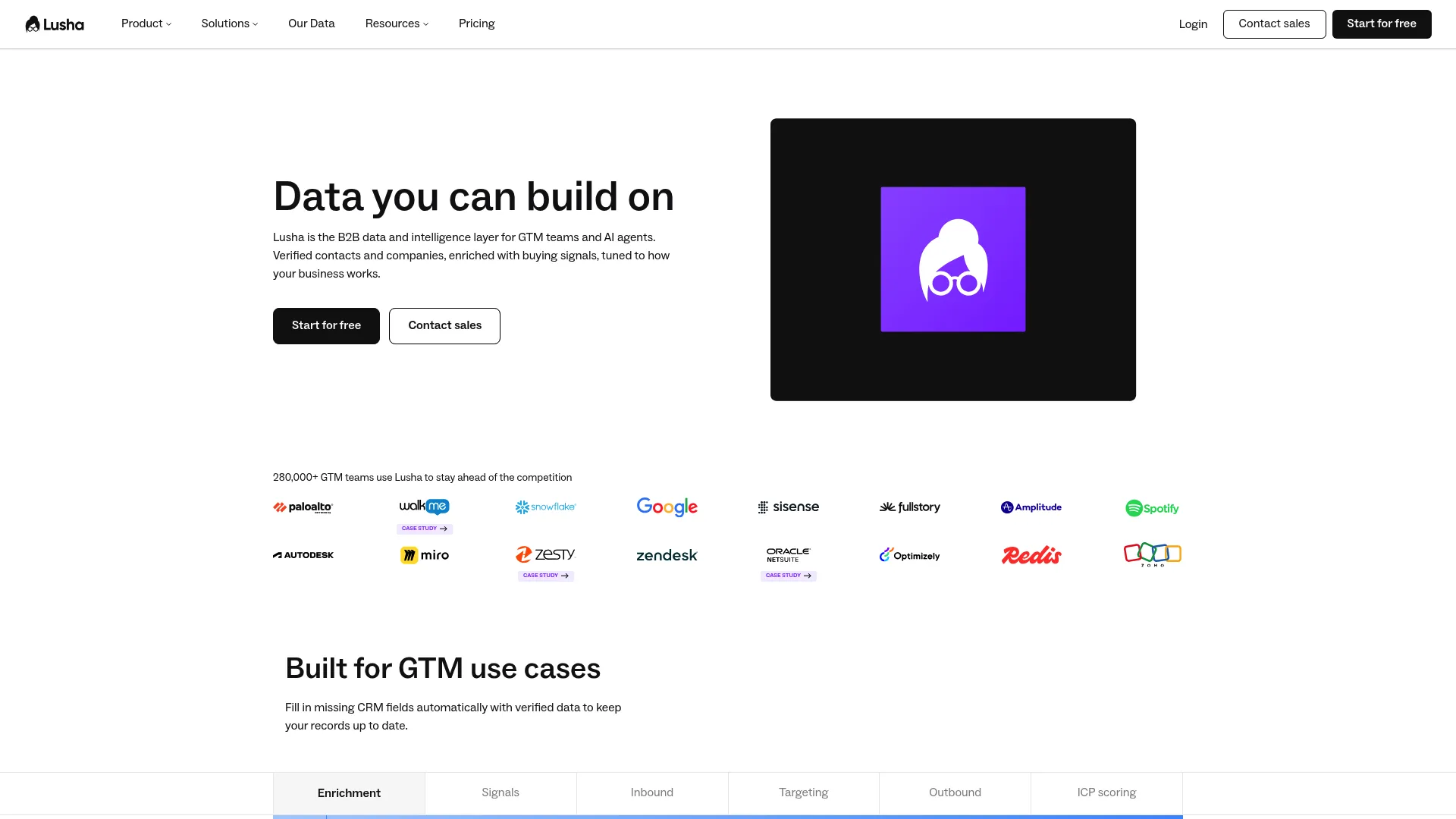The image size is (1456, 819).
Task: Click the Amplitude logo
Action: click(1031, 507)
